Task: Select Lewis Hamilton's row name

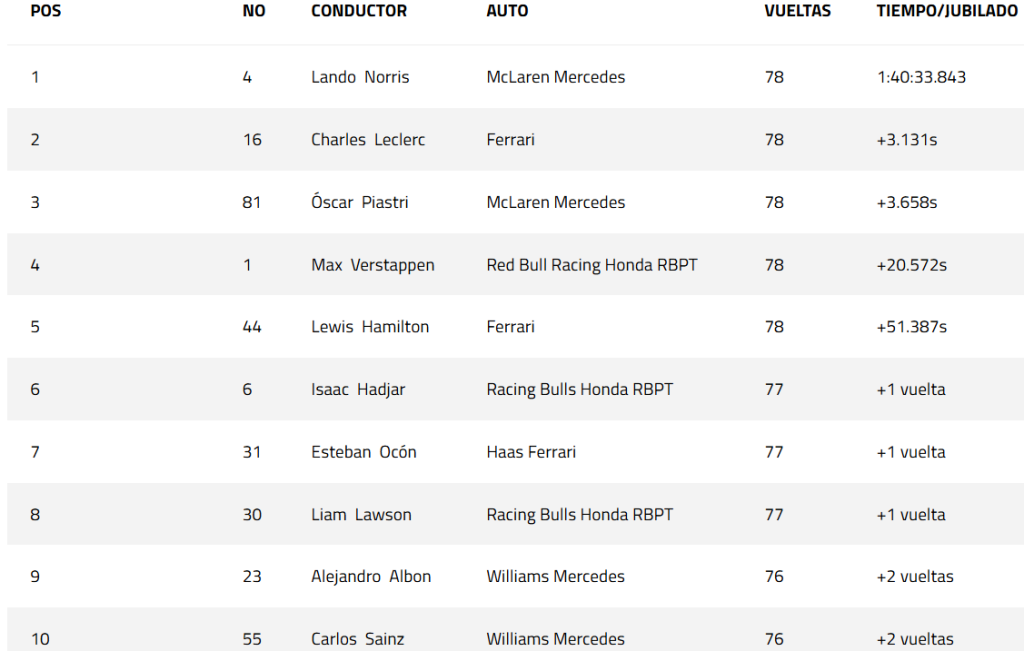Action: [370, 327]
